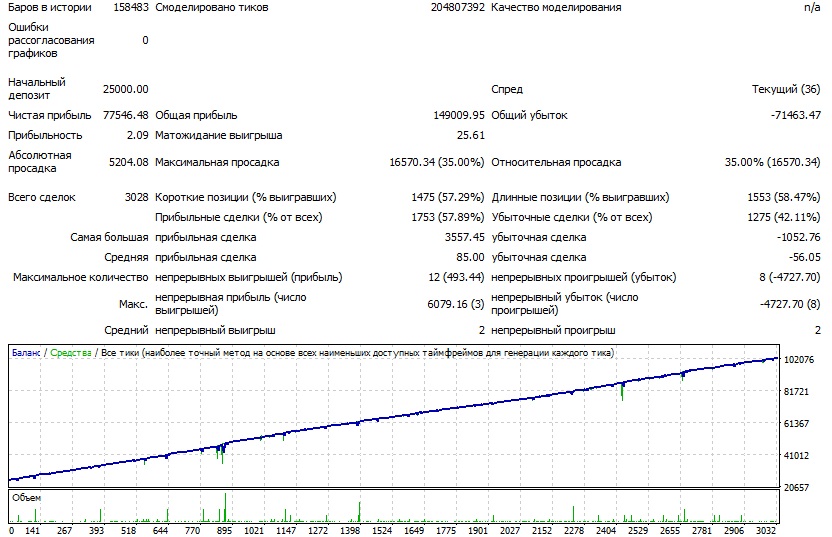This screenshot has height=537, width=832.
Task: Select gross profit value 149009.95
Action: (459, 115)
